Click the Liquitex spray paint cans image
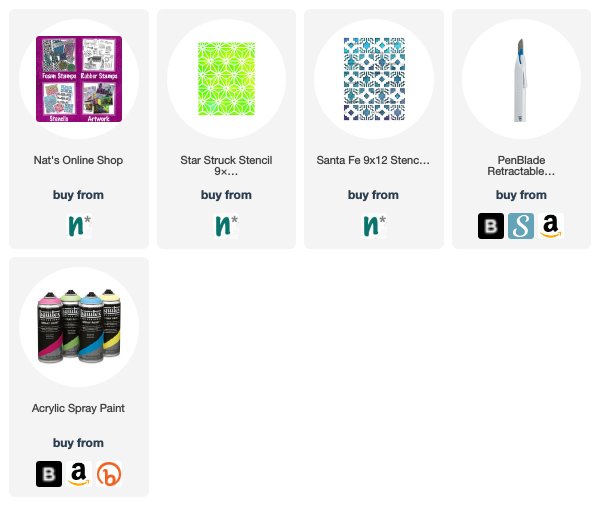600x506 pixels. [x=79, y=326]
